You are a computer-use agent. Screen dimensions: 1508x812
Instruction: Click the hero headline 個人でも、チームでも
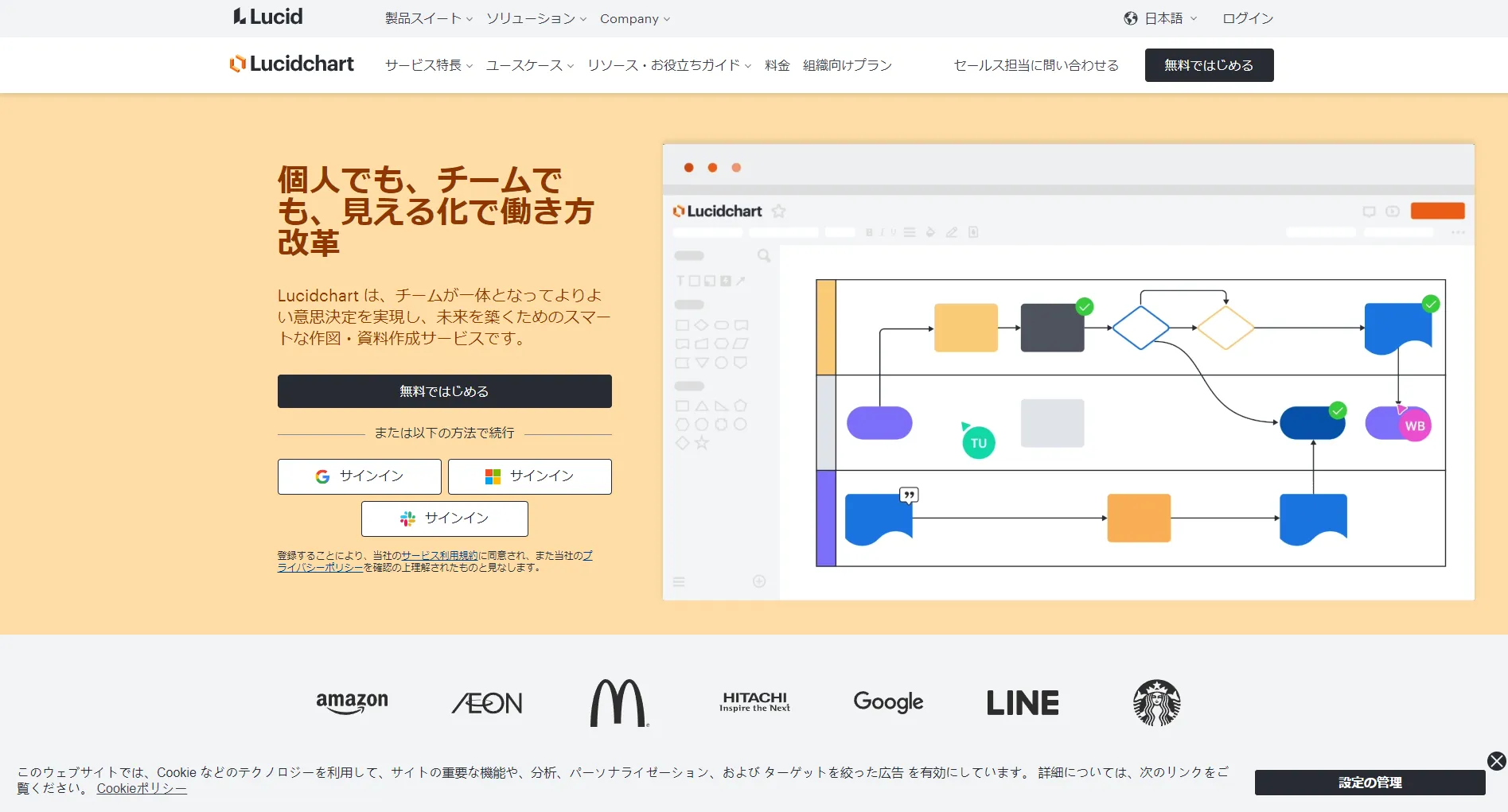click(x=436, y=211)
